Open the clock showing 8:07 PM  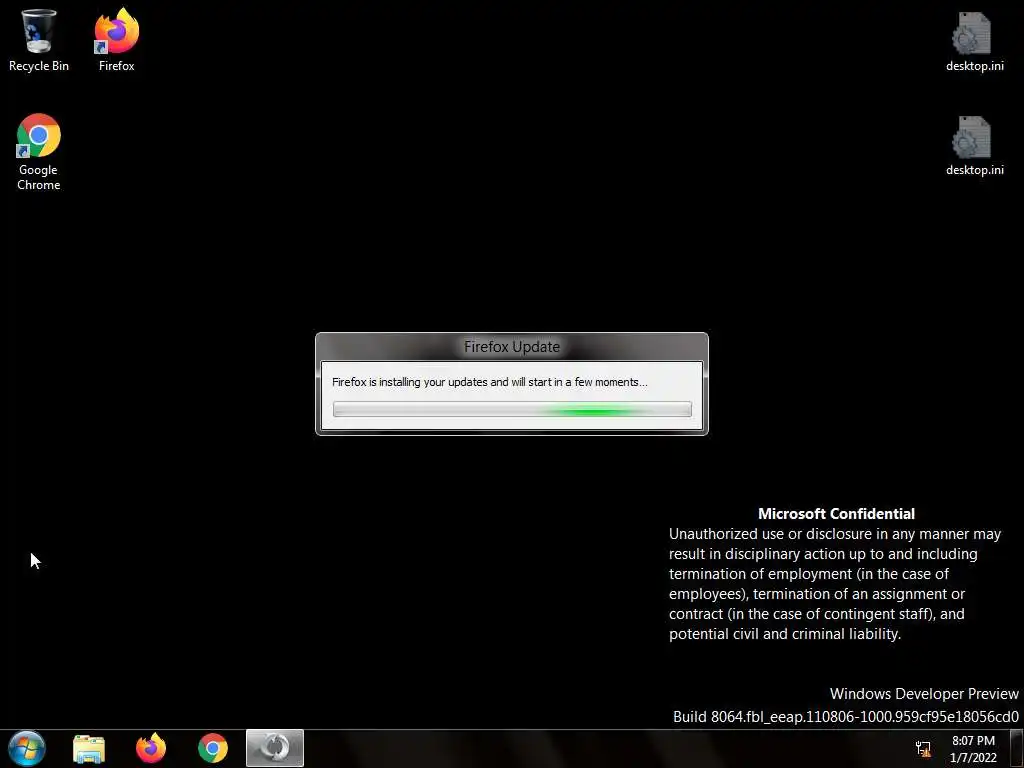coord(973,749)
